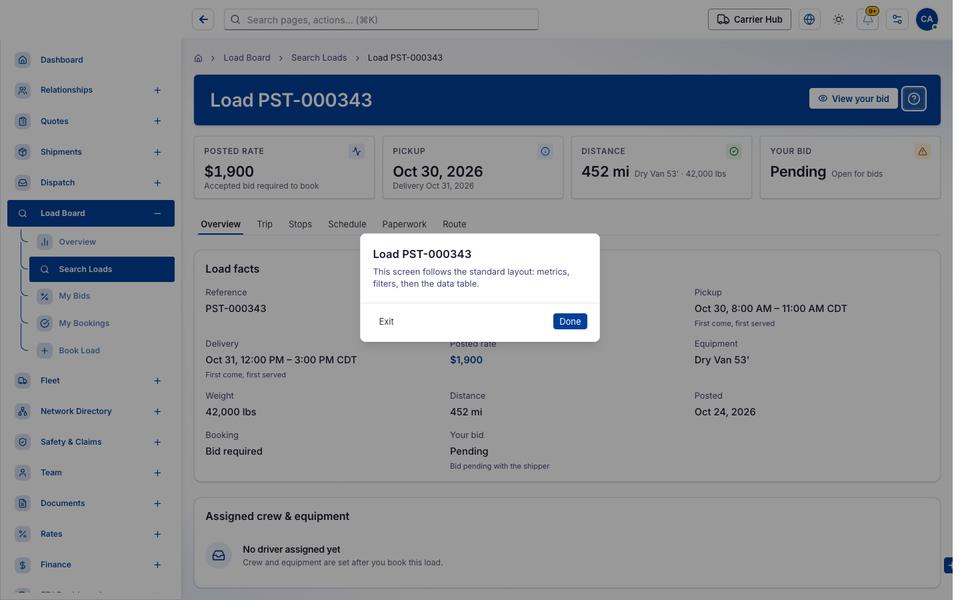Switch to the Trip tab
The image size is (960, 600).
[x=264, y=224]
